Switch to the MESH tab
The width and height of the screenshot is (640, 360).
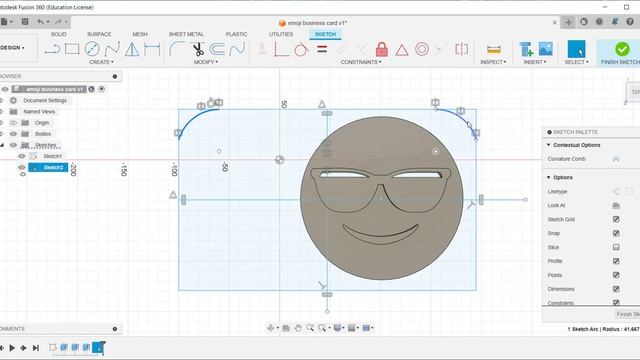click(x=140, y=34)
